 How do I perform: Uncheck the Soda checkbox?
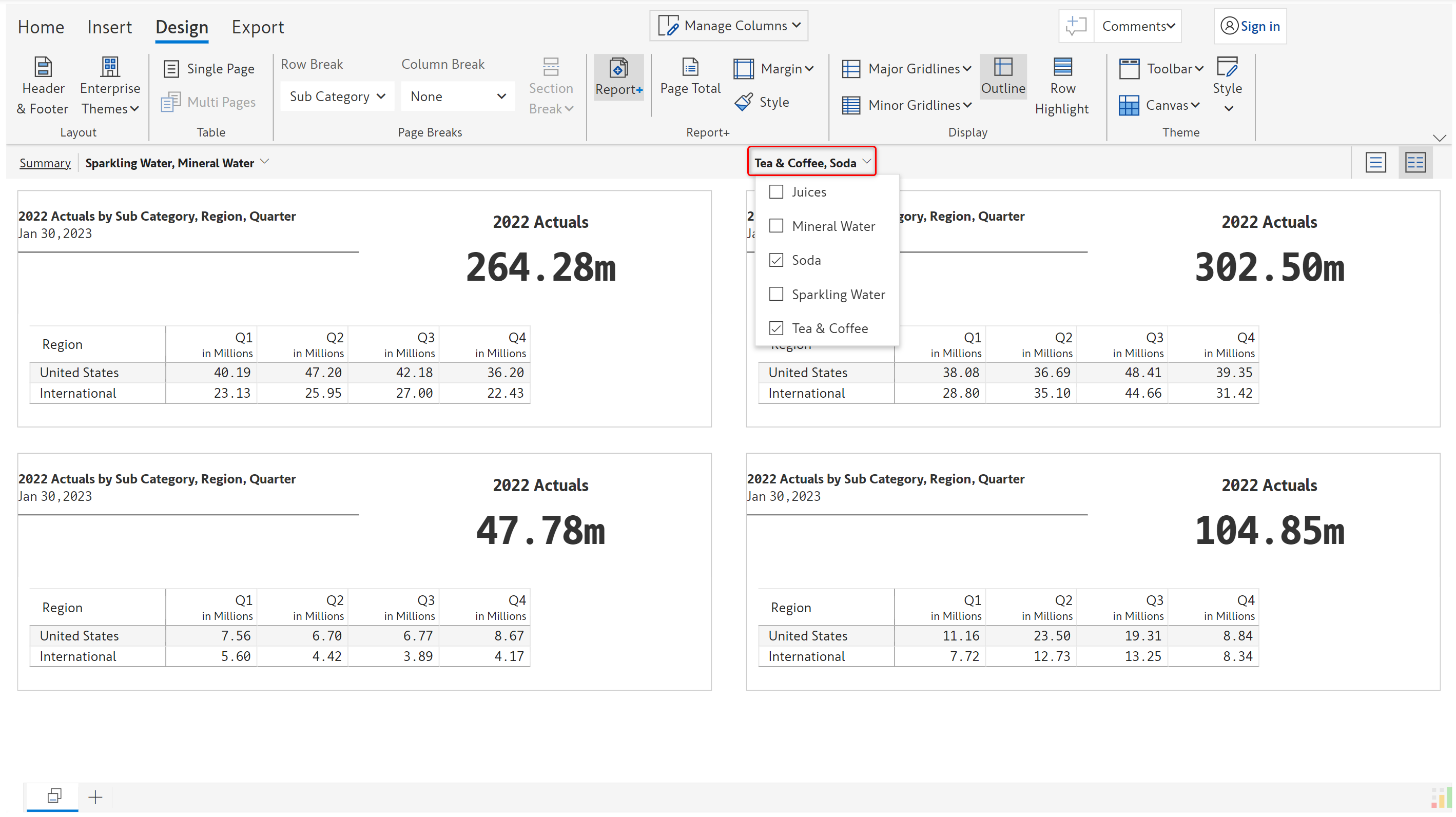[776, 261]
